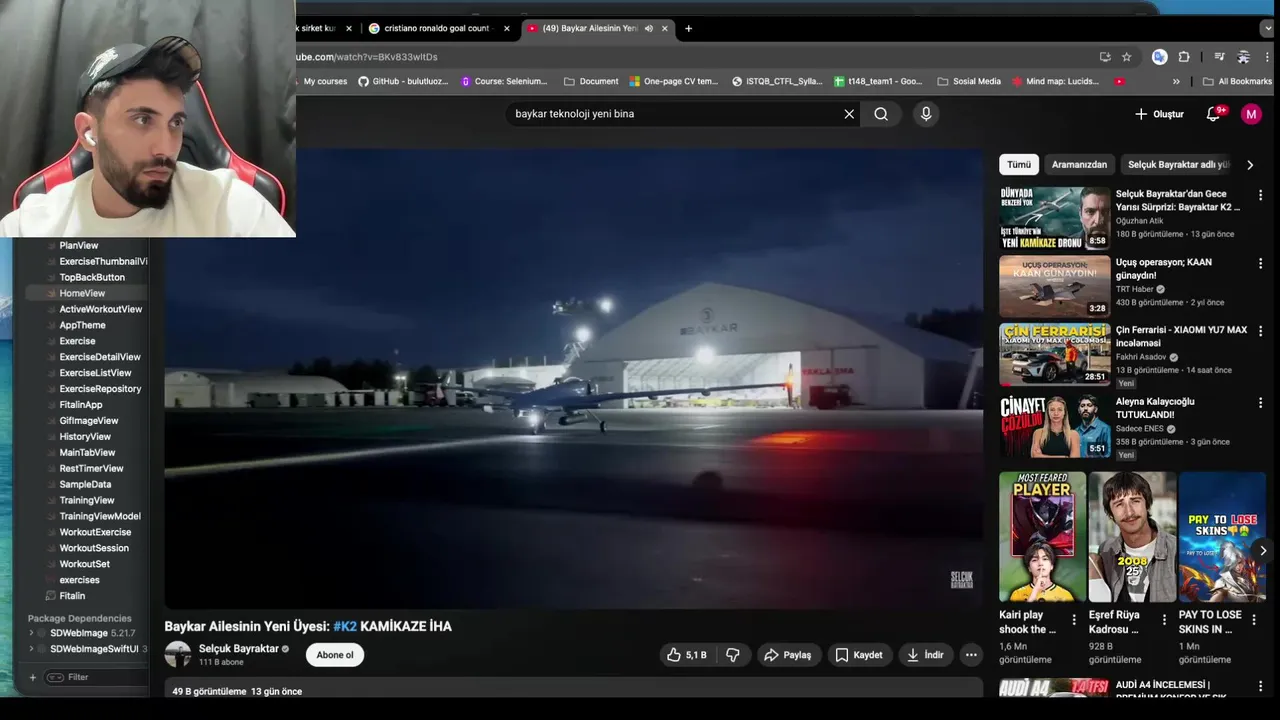This screenshot has height=720, width=1280.
Task: Select the Selçuk Bayraktar adlı filter chip
Action: 1178,165
